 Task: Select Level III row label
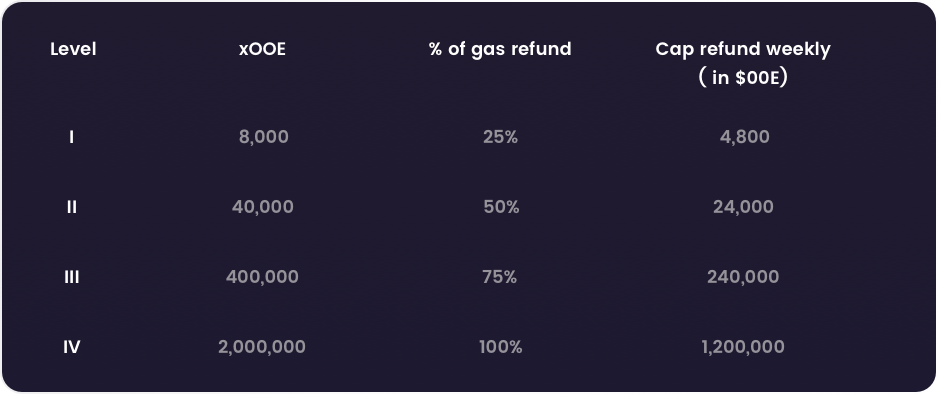pyautogui.click(x=72, y=277)
